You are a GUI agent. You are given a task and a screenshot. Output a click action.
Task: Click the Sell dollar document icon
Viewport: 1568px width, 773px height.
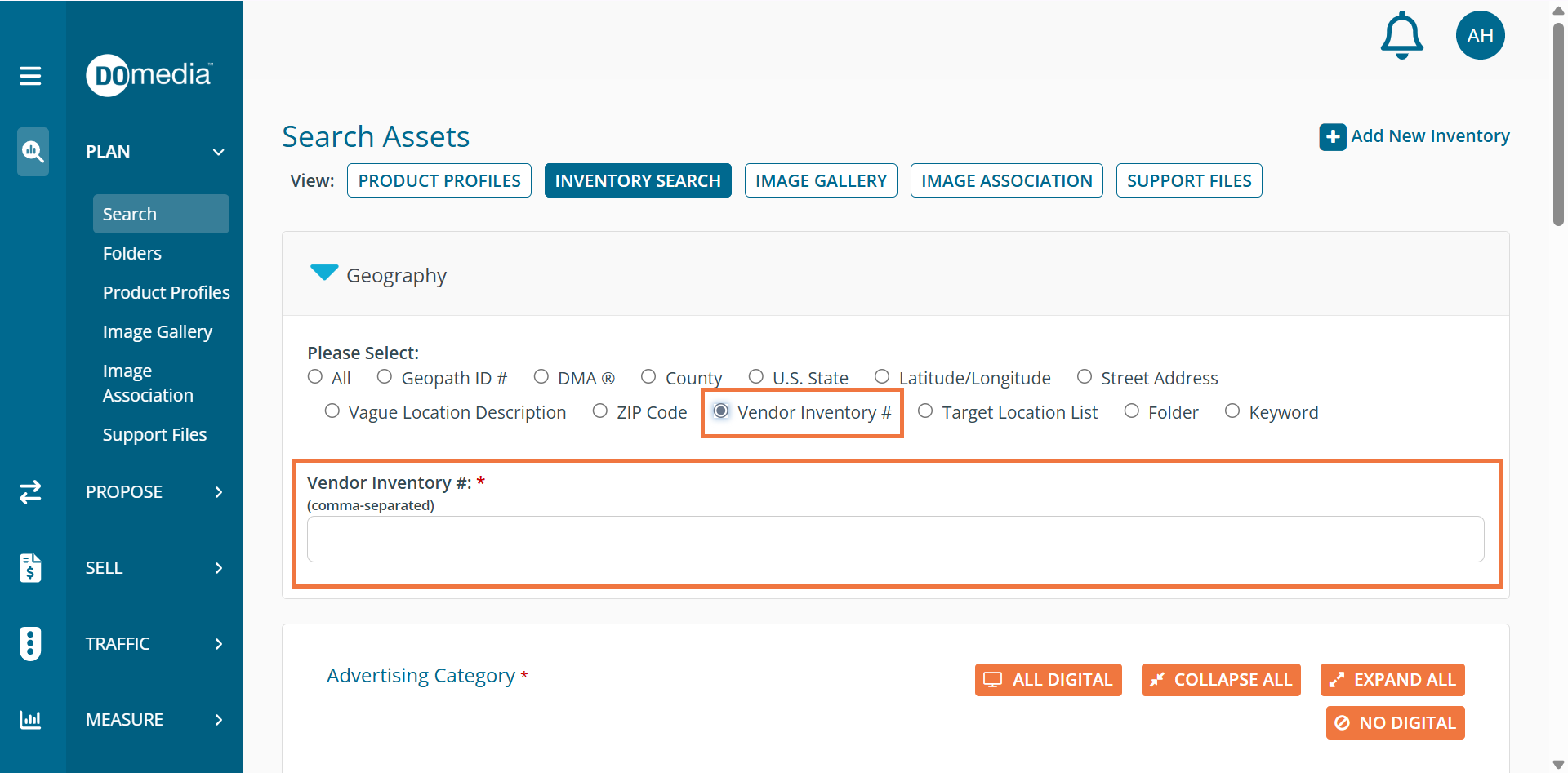point(30,567)
